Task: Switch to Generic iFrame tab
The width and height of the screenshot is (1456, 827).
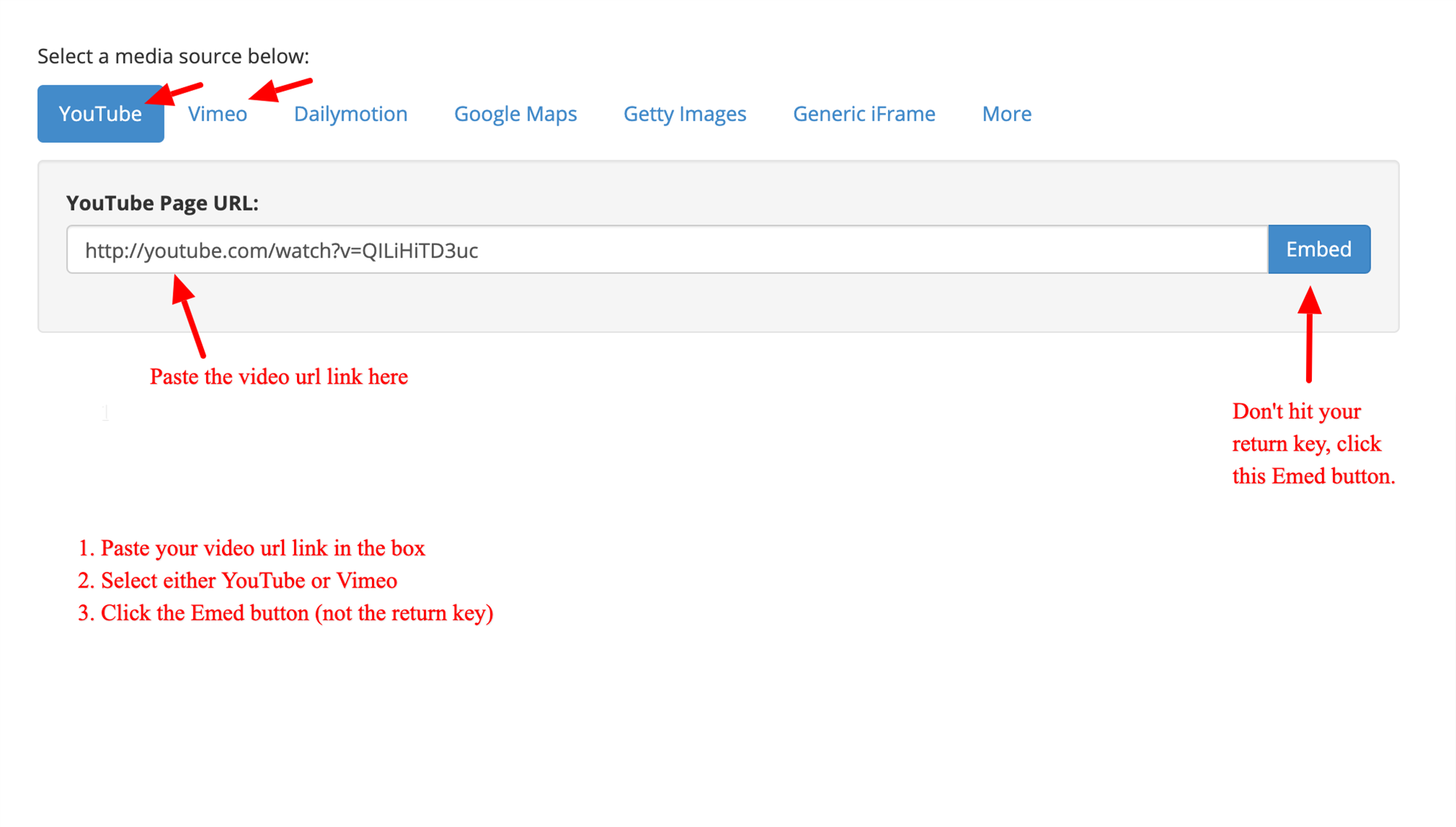Action: click(x=863, y=114)
